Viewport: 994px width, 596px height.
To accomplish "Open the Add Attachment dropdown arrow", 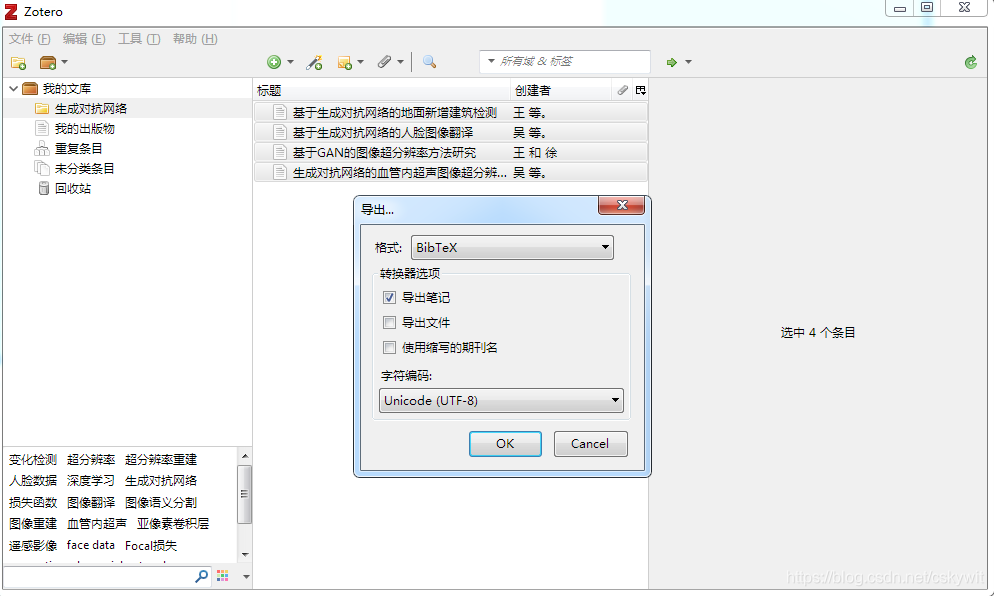I will (x=400, y=62).
